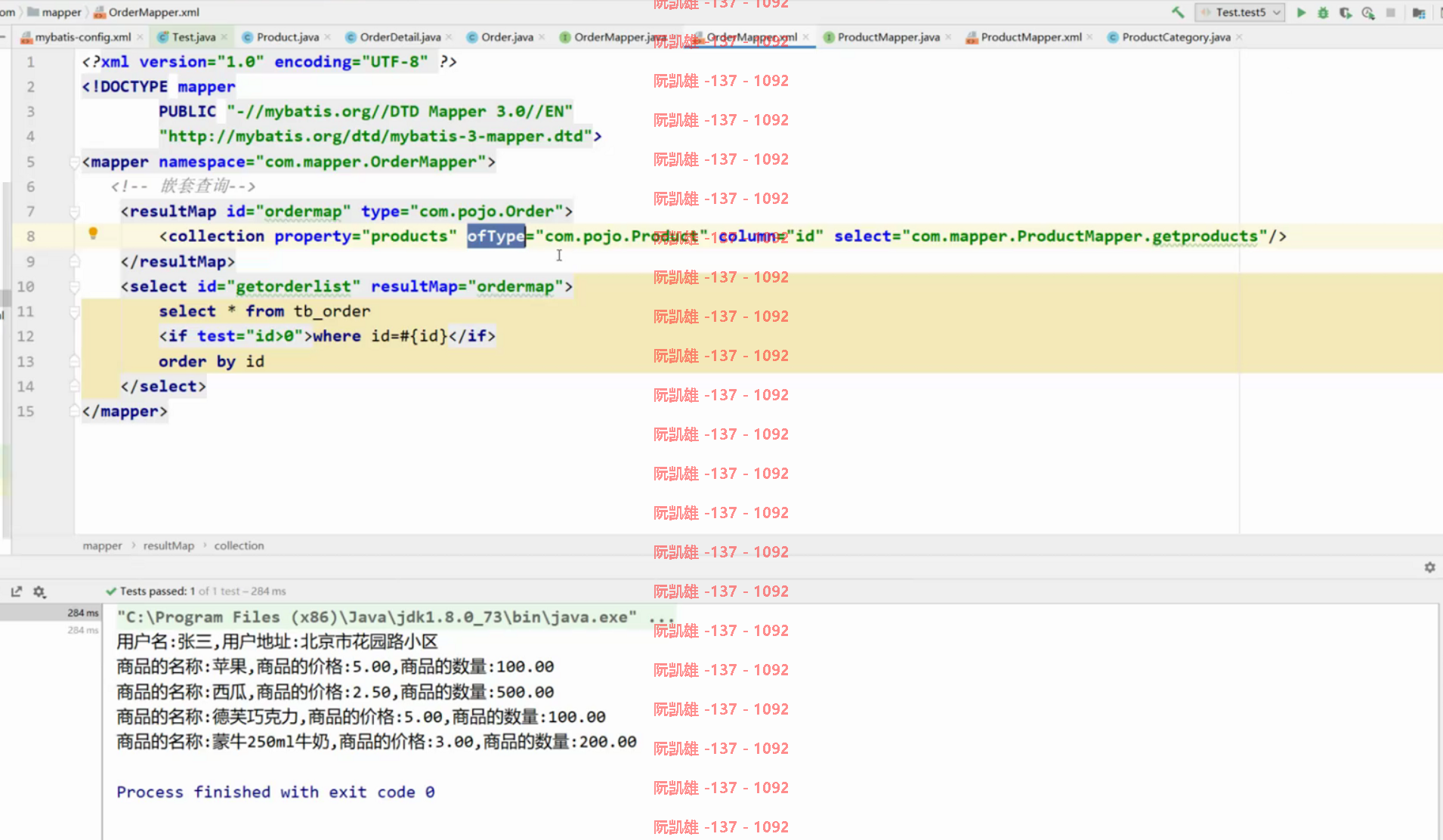This screenshot has height=840, width=1443.
Task: Close the mybatis-config.xml tab
Action: coord(140,37)
